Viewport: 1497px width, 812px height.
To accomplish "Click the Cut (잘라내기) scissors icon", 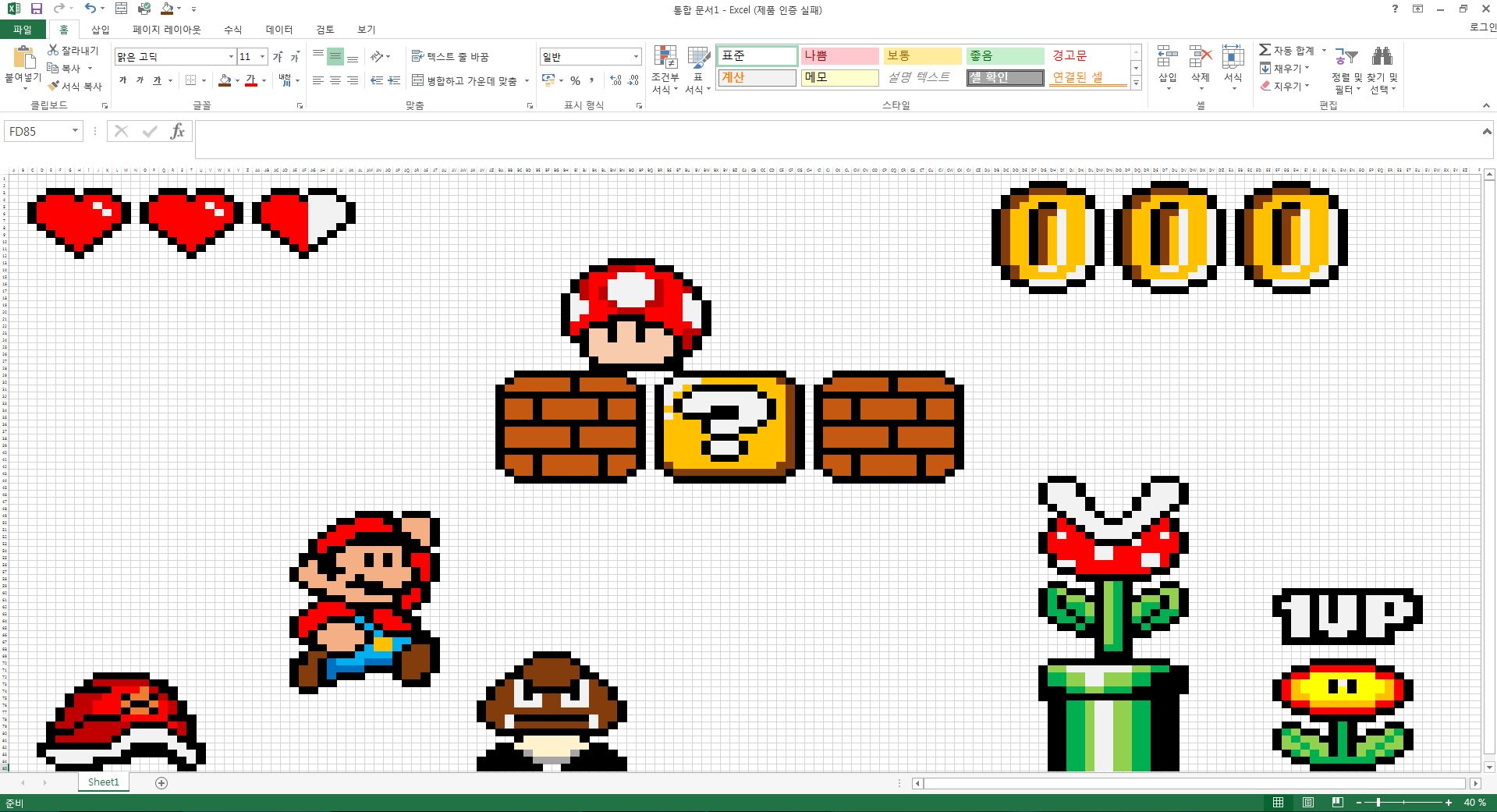I will pos(53,50).
